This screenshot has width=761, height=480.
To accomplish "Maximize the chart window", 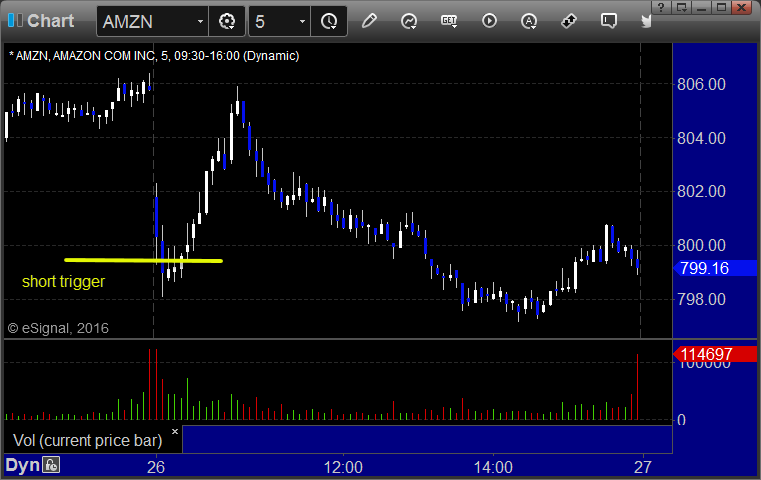I will pyautogui.click(x=722, y=7).
